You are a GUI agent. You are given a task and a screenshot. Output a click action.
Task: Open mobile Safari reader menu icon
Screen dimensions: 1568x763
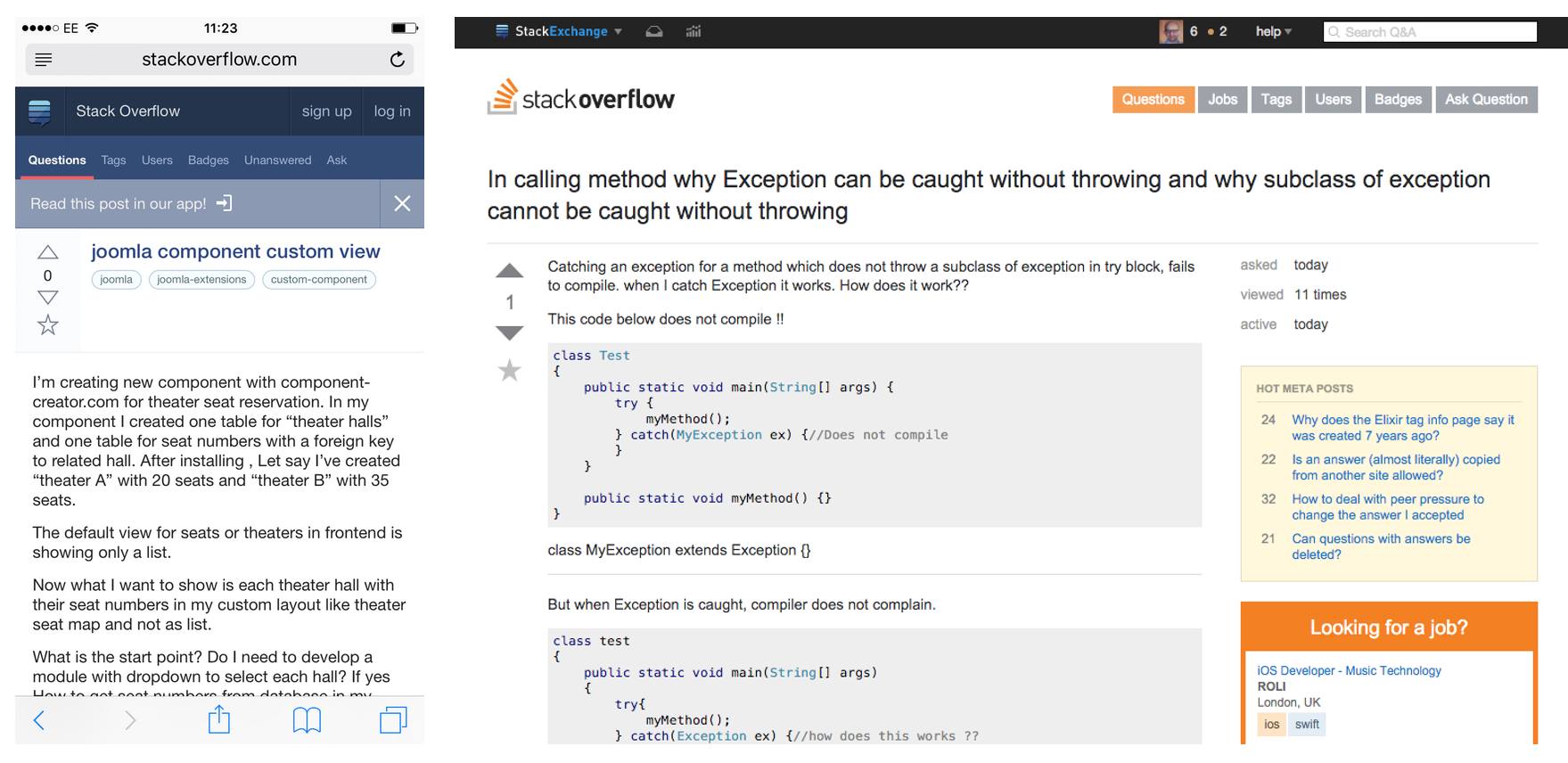coord(43,60)
